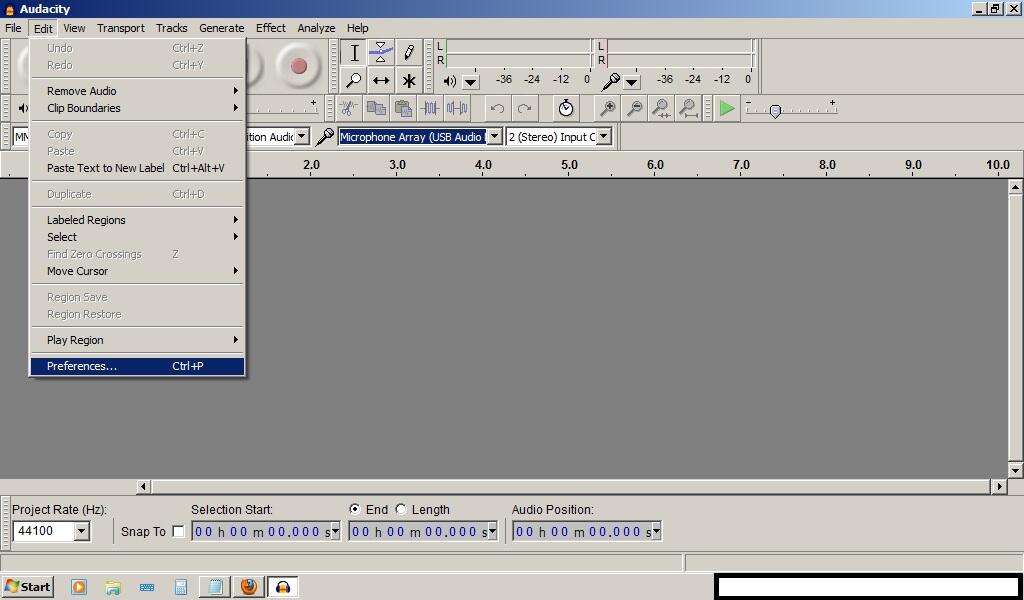Click the Record button
This screenshot has width=1024, height=600.
coord(298,65)
